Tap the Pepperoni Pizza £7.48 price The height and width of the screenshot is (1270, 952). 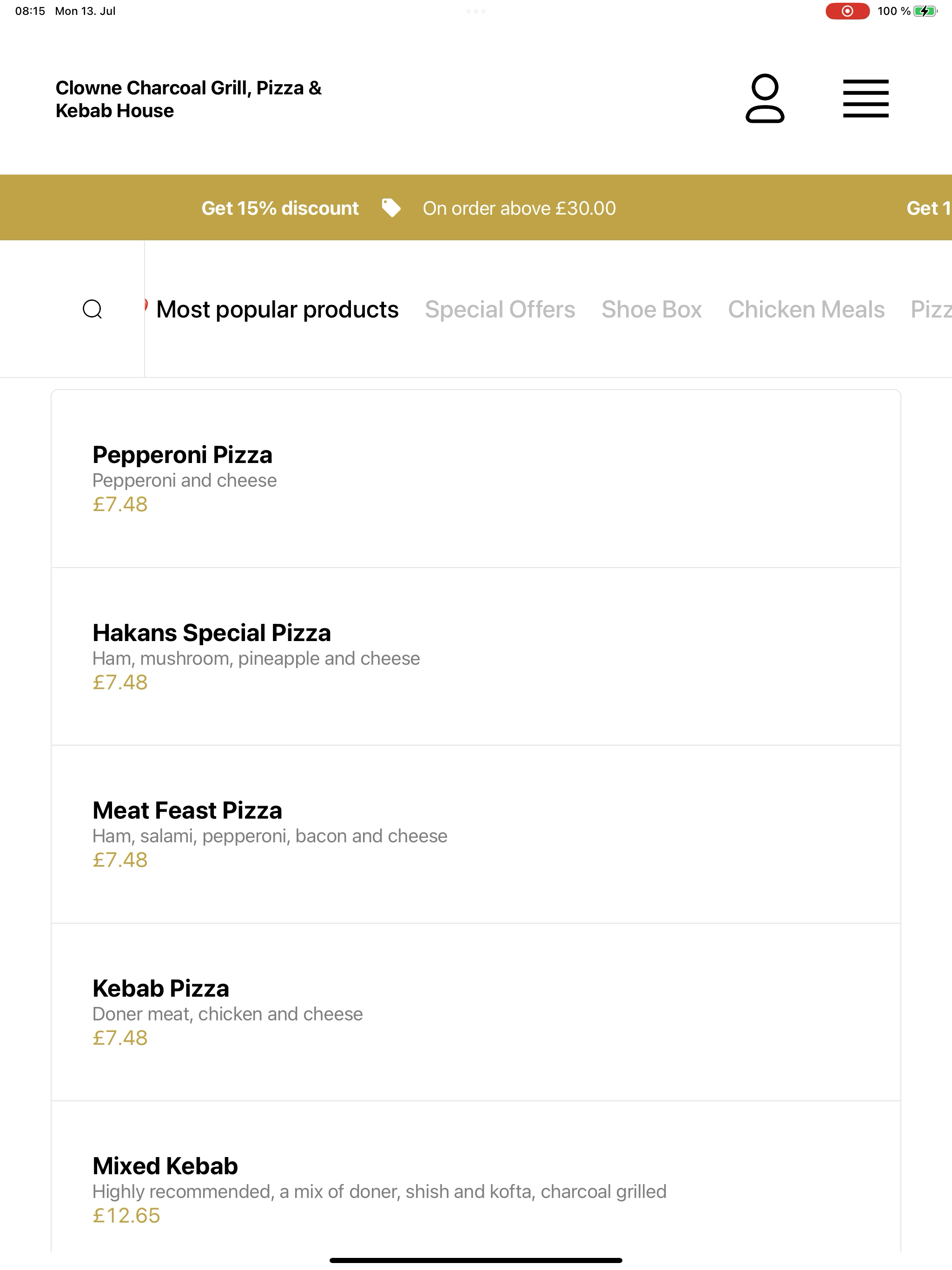point(120,504)
